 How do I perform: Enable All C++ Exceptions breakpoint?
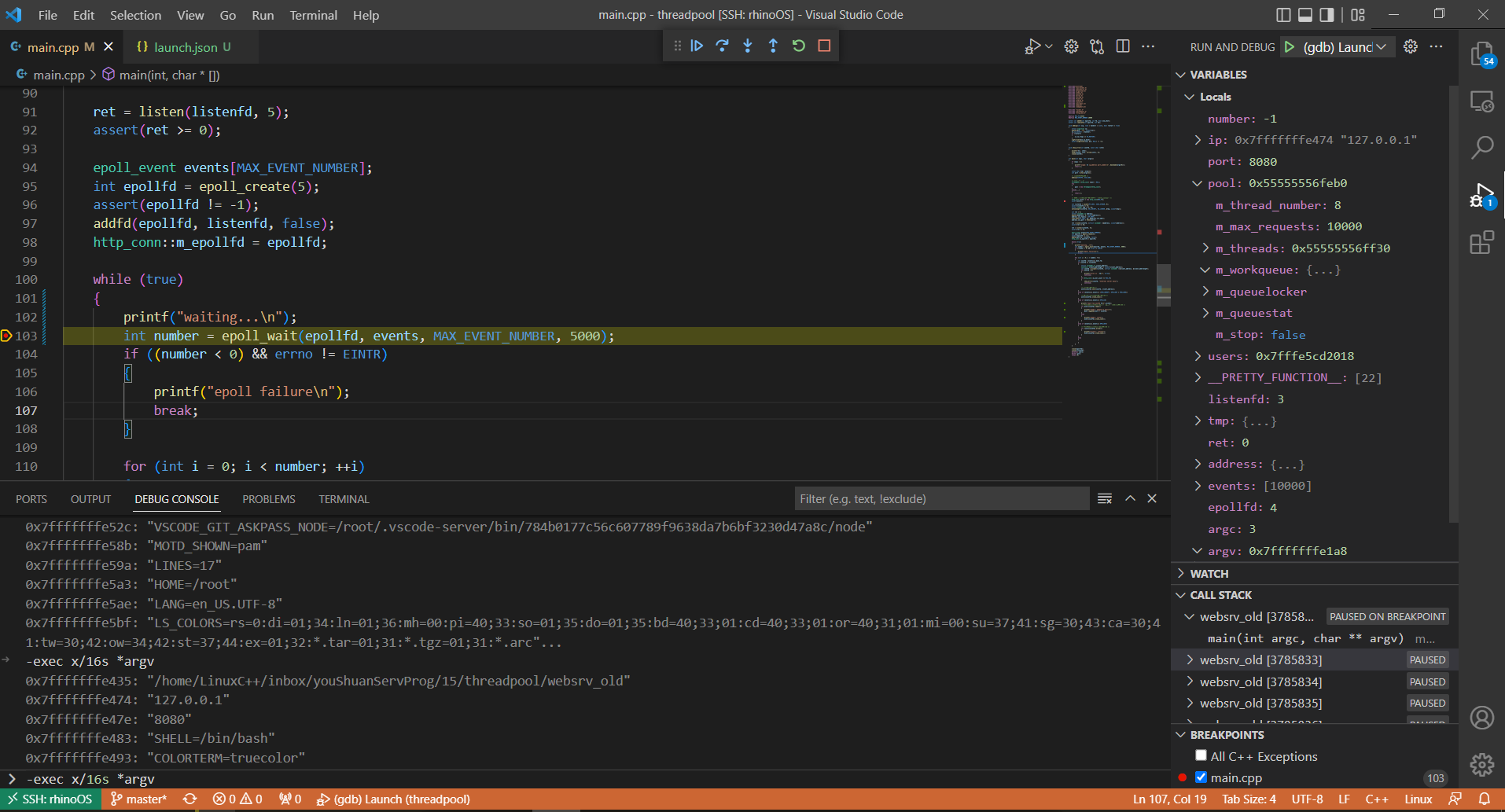coord(1201,755)
